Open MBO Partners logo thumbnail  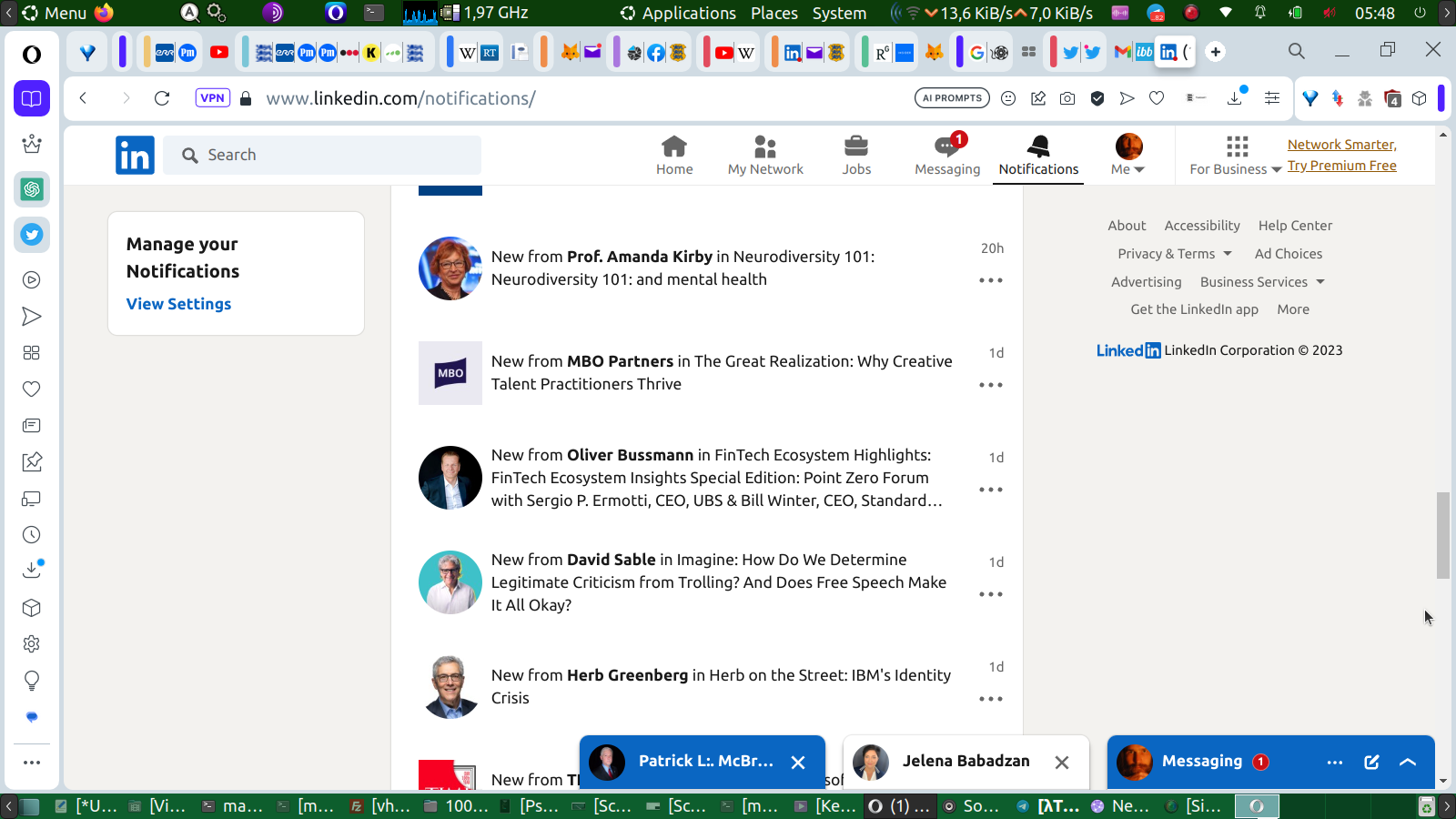[x=450, y=373]
